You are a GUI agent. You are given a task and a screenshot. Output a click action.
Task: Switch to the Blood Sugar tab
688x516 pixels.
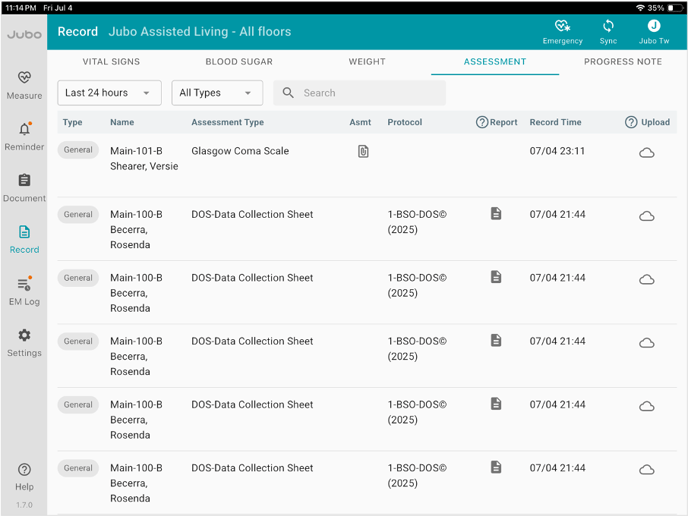[x=239, y=62]
